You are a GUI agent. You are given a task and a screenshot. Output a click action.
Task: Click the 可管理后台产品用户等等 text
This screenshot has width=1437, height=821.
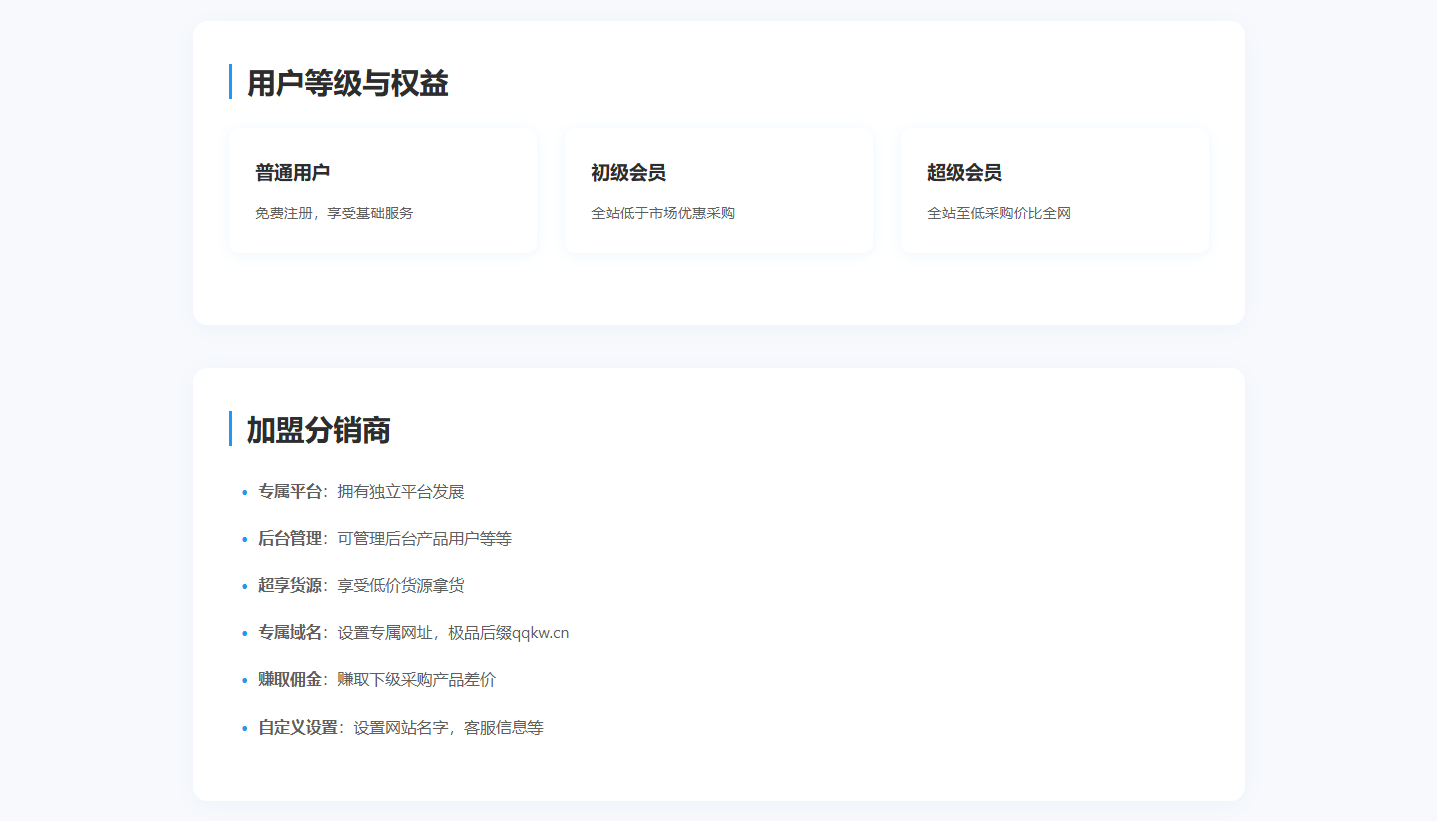tap(425, 539)
